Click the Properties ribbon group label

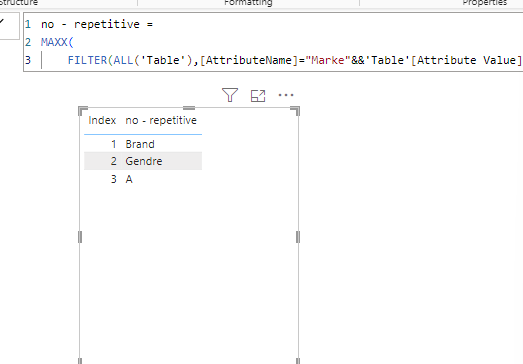pos(484,3)
